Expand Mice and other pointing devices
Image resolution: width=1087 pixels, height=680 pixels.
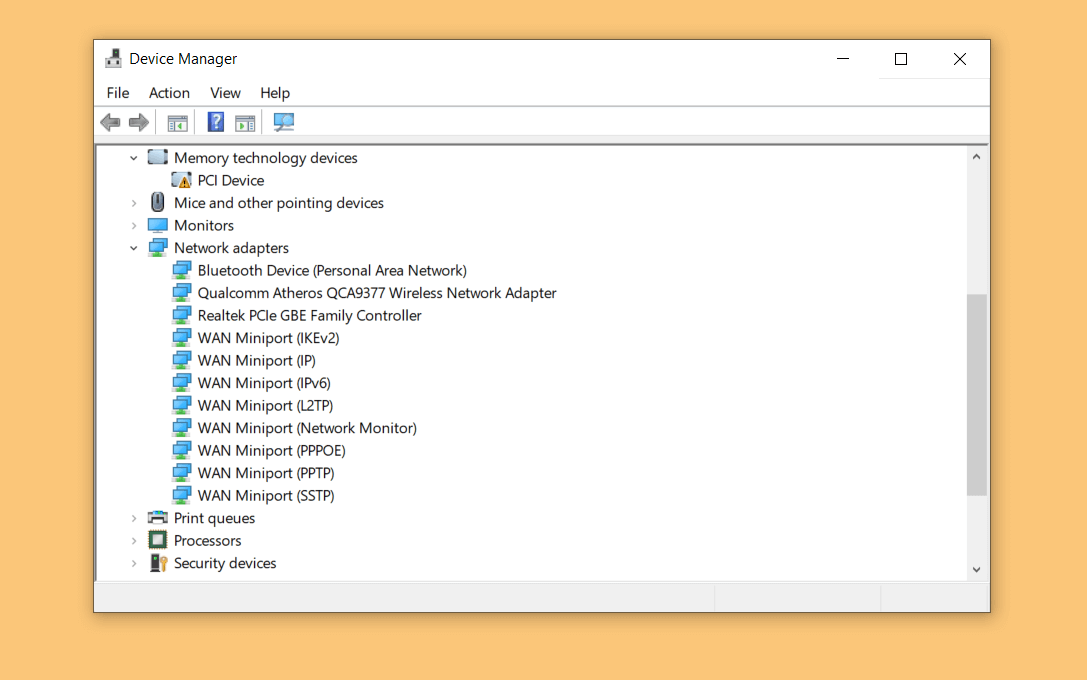pos(134,203)
